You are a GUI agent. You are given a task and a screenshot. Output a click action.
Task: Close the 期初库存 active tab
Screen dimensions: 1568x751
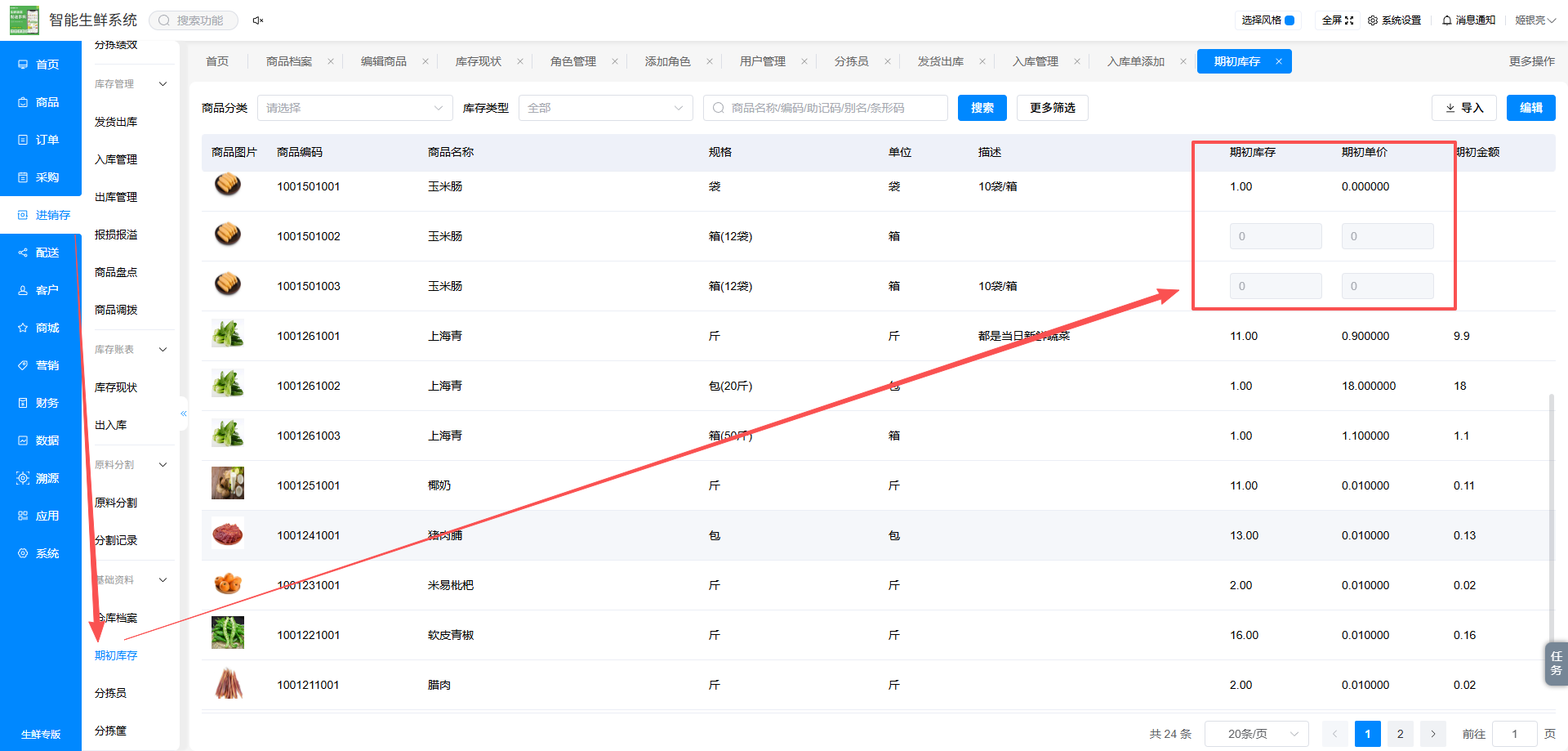click(x=1279, y=61)
